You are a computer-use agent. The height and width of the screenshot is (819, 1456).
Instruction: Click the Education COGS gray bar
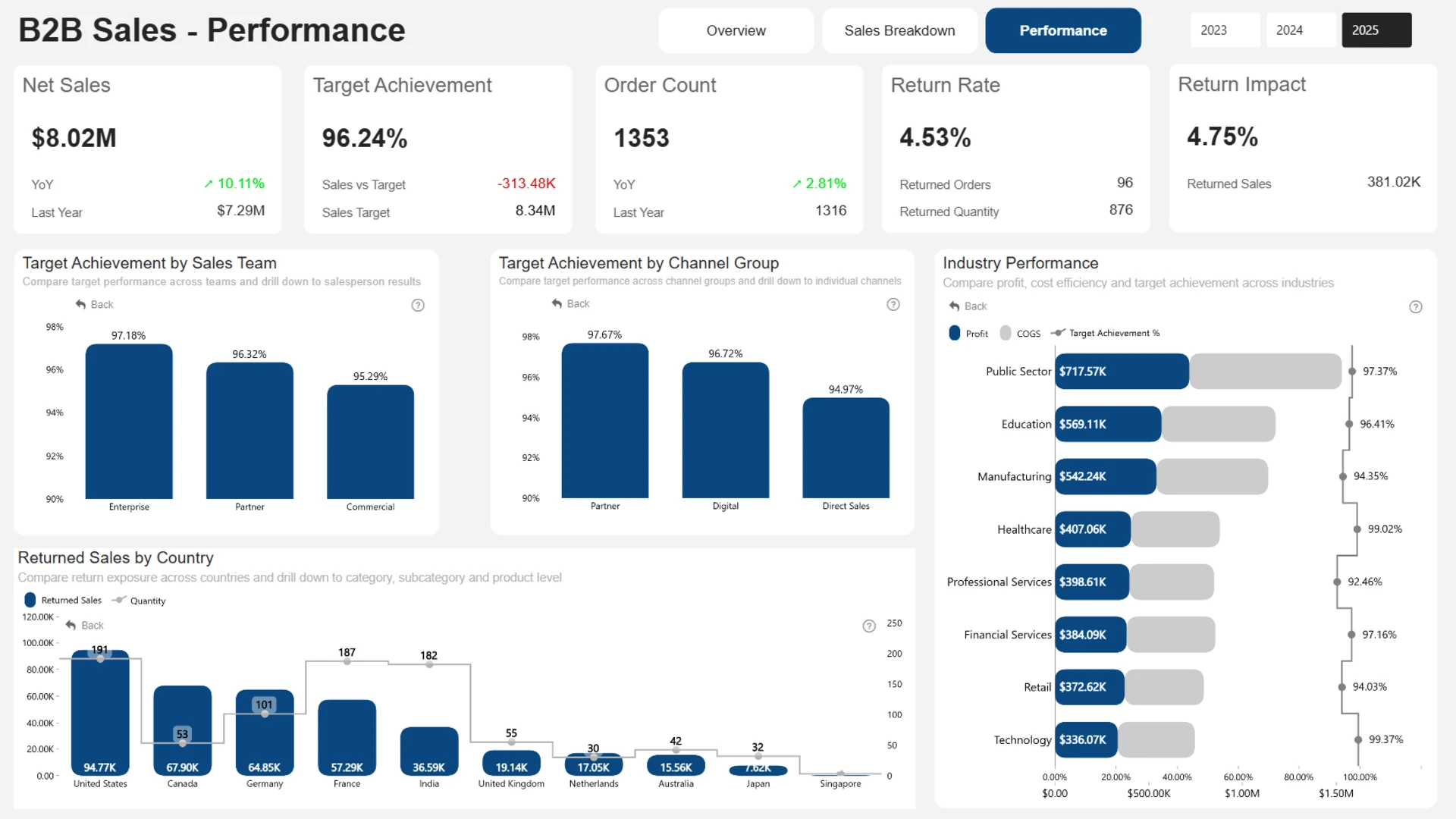pyautogui.click(x=1219, y=424)
